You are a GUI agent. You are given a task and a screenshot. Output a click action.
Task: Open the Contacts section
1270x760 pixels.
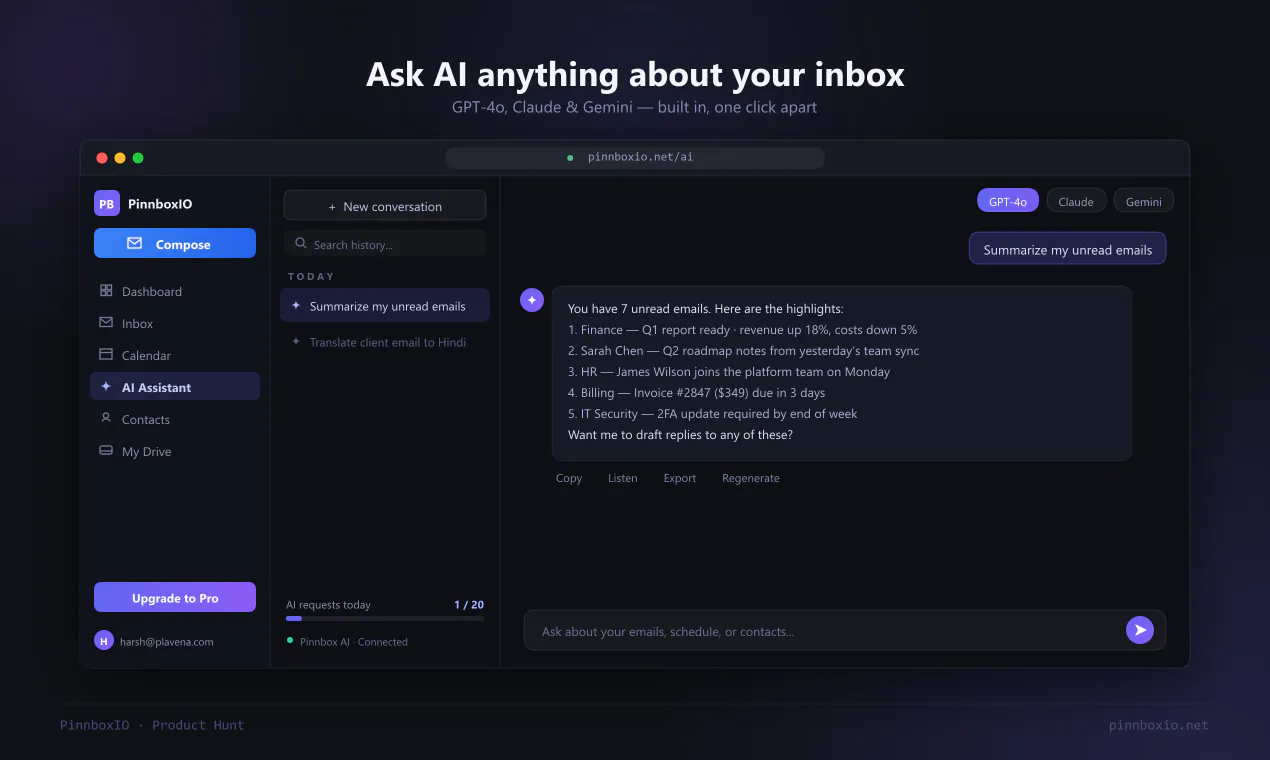point(175,419)
